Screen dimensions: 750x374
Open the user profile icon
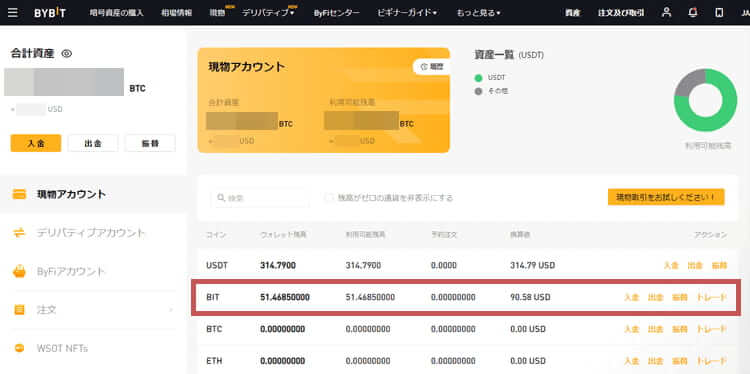(x=666, y=12)
